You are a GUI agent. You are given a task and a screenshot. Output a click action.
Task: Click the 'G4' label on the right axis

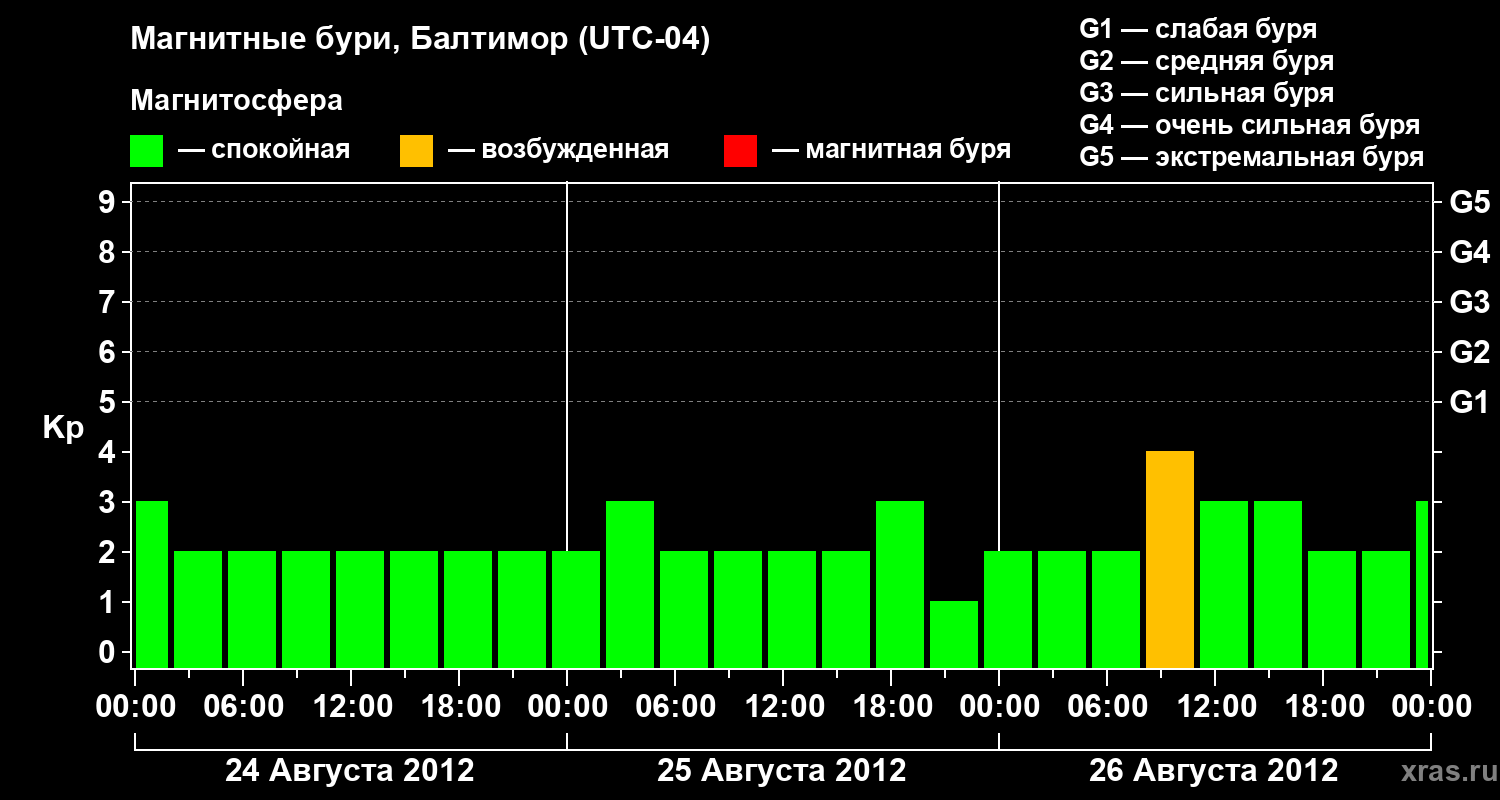1470,252
